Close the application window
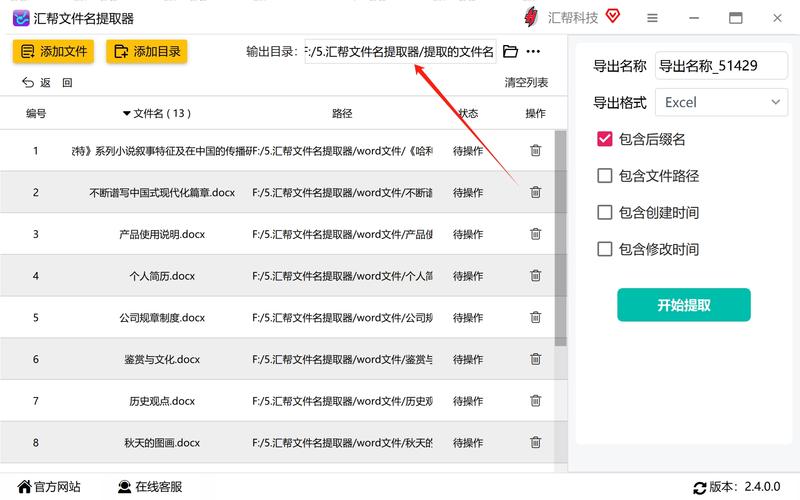 point(777,18)
